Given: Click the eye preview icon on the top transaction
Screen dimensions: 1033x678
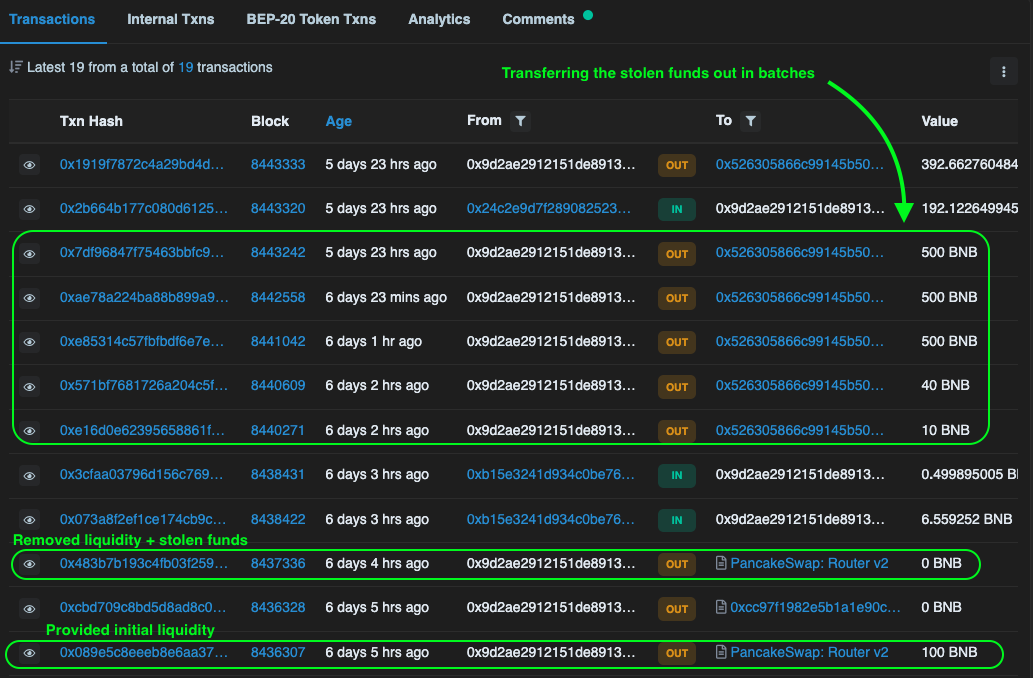Looking at the screenshot, I should tap(29, 164).
